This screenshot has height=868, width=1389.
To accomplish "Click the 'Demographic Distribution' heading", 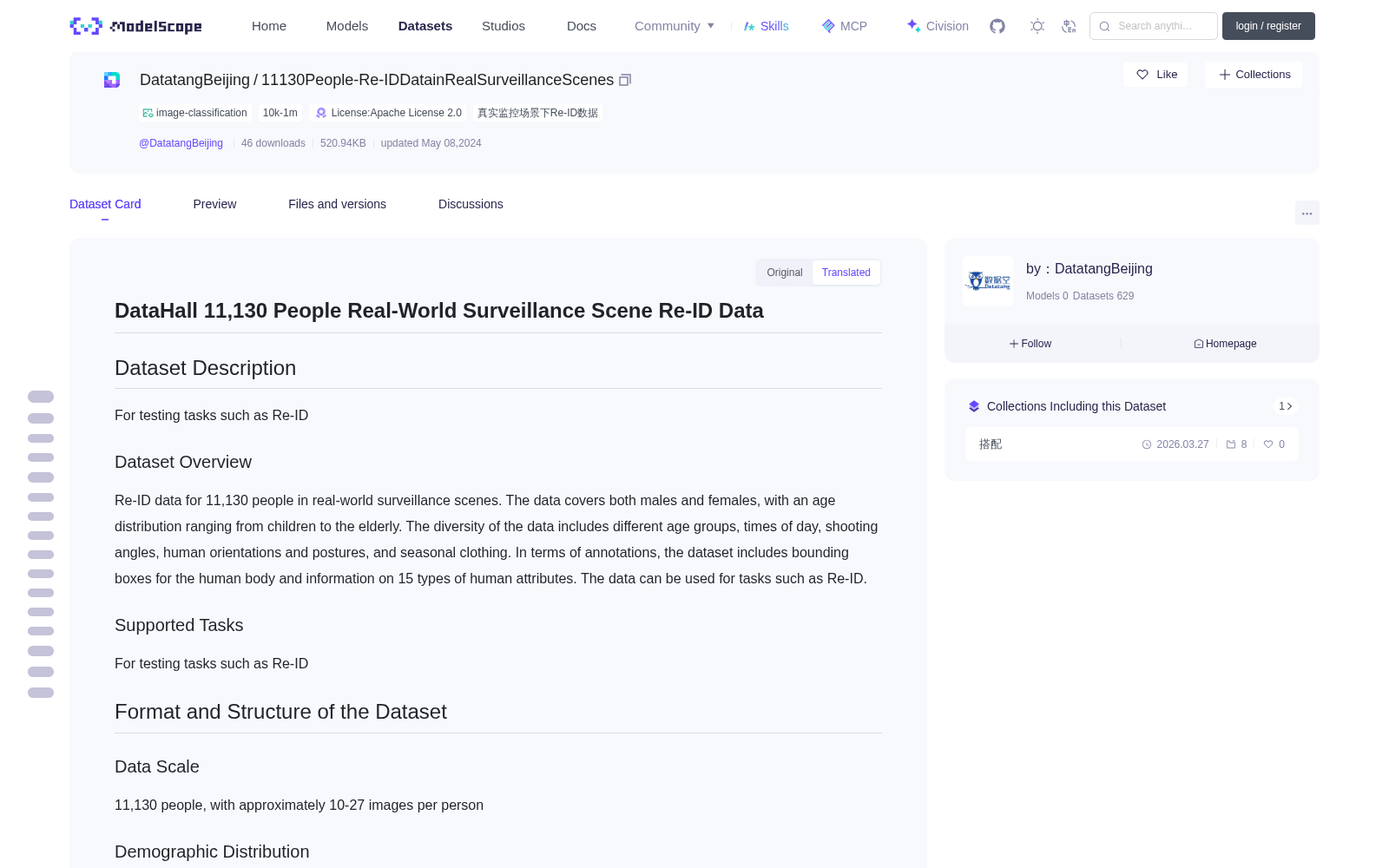I will (x=212, y=852).
